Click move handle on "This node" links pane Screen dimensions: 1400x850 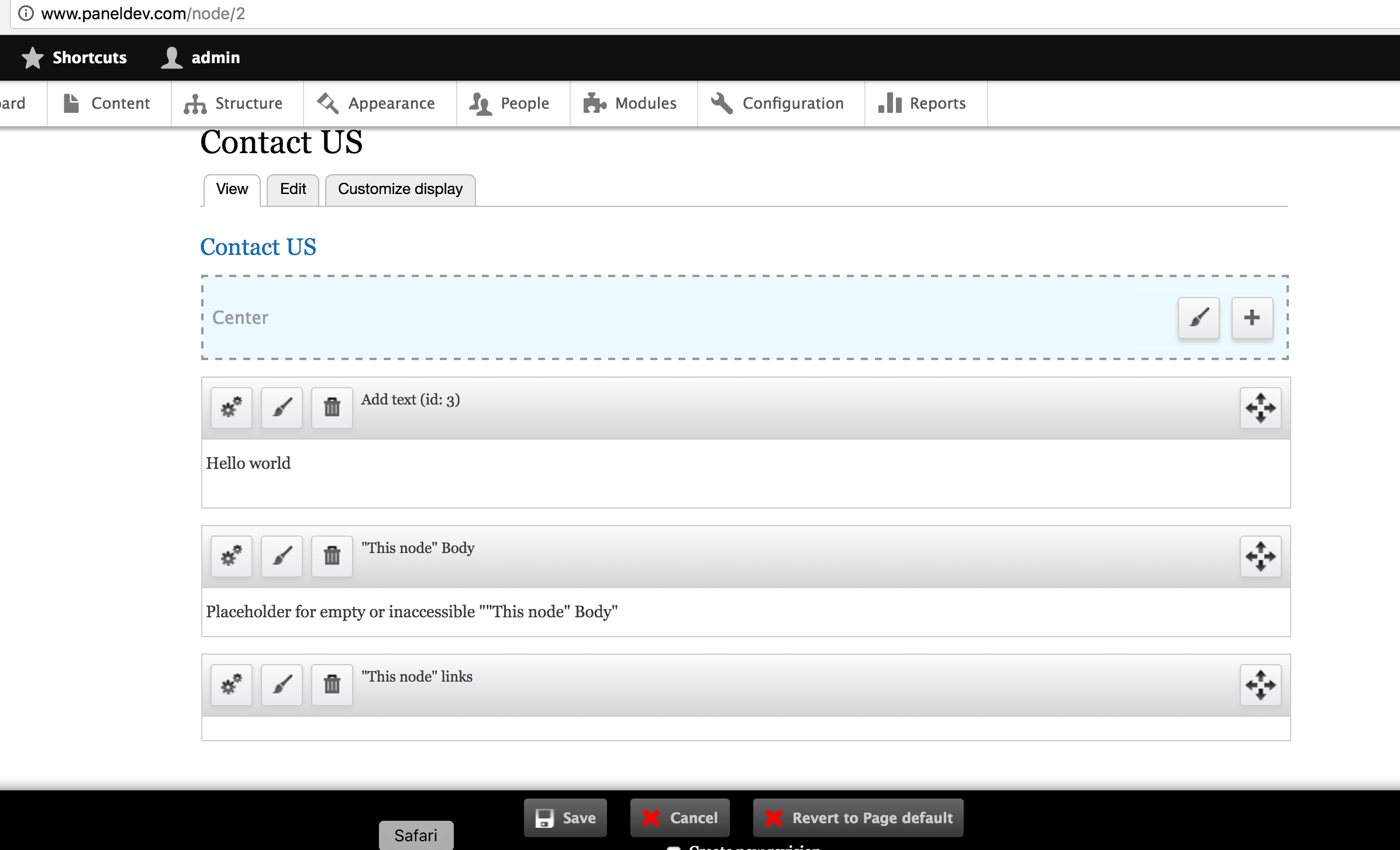click(1261, 685)
